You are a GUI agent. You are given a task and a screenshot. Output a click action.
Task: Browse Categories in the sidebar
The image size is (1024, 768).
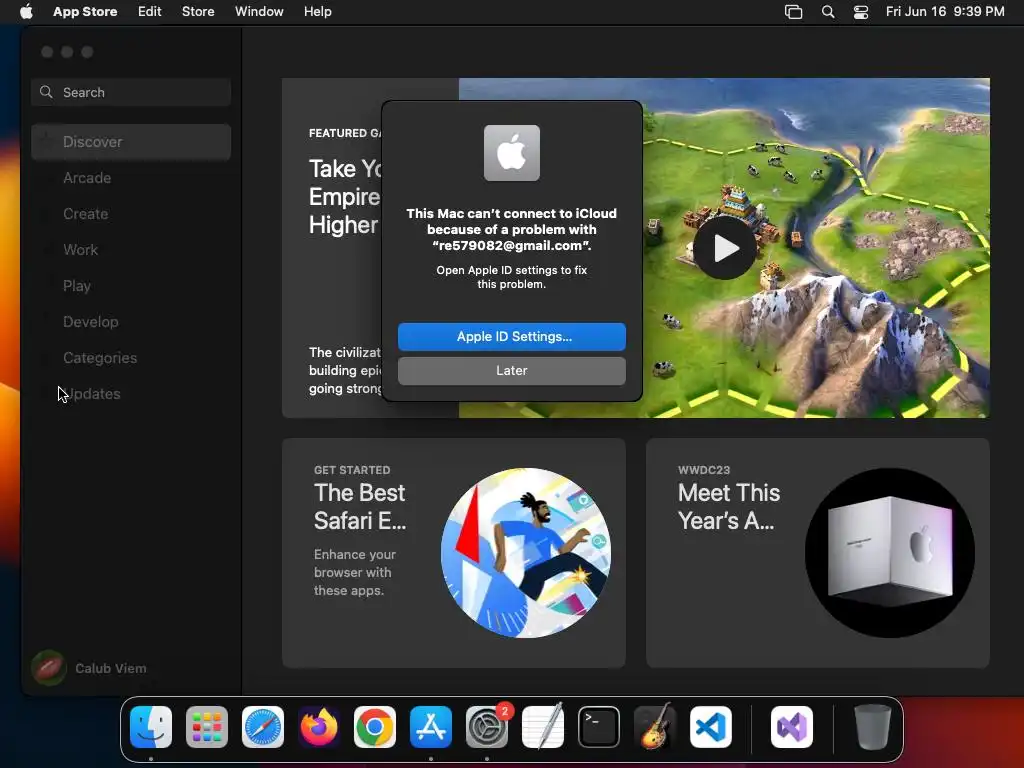[x=100, y=357]
